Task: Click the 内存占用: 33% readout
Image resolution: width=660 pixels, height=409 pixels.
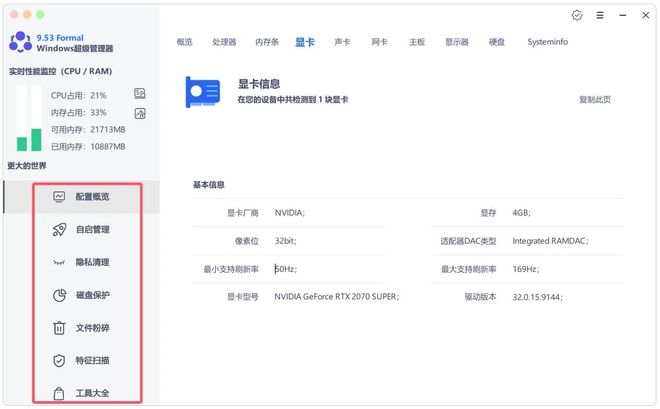Action: 78,113
